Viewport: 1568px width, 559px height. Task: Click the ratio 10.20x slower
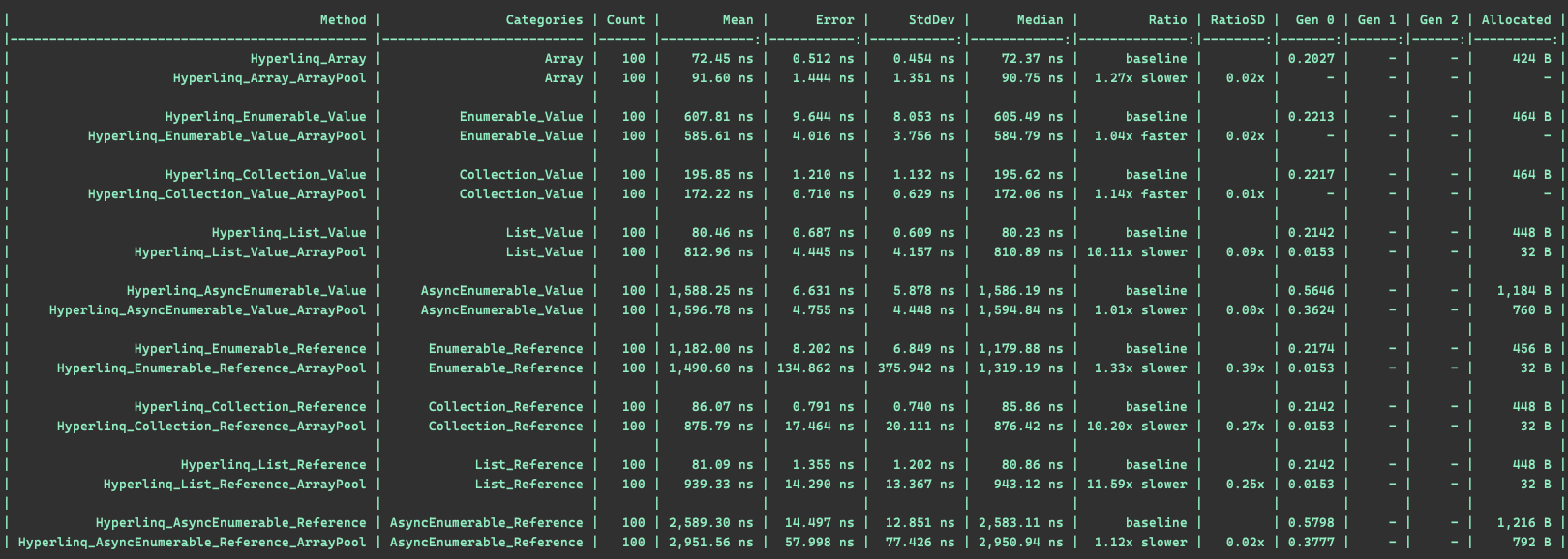click(x=1137, y=426)
